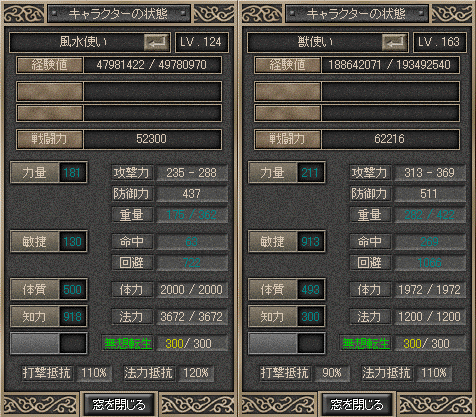Click the return arrow icon beside 獣使い

(394, 43)
